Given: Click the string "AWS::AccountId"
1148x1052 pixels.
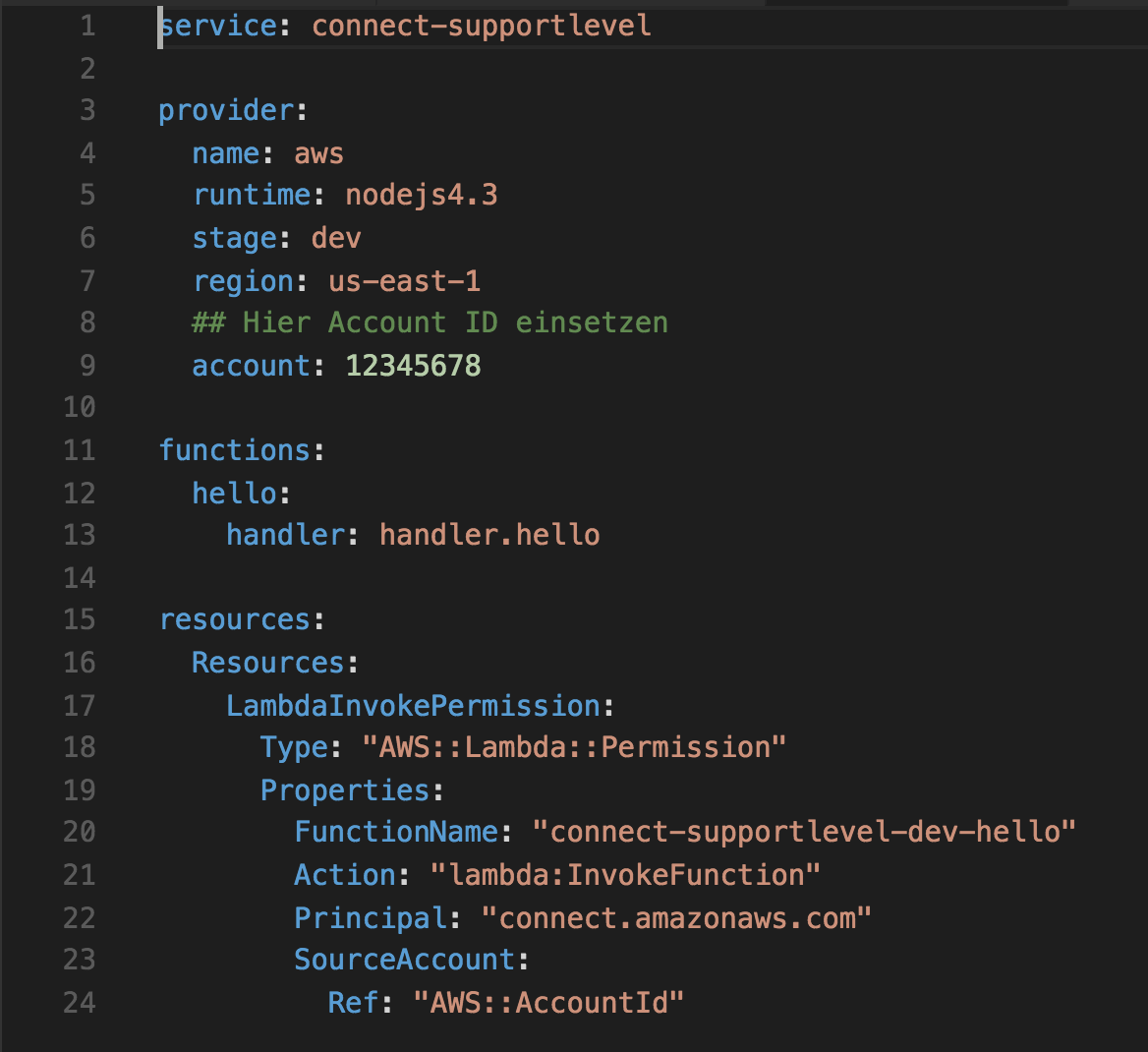Looking at the screenshot, I should (x=548, y=1003).
